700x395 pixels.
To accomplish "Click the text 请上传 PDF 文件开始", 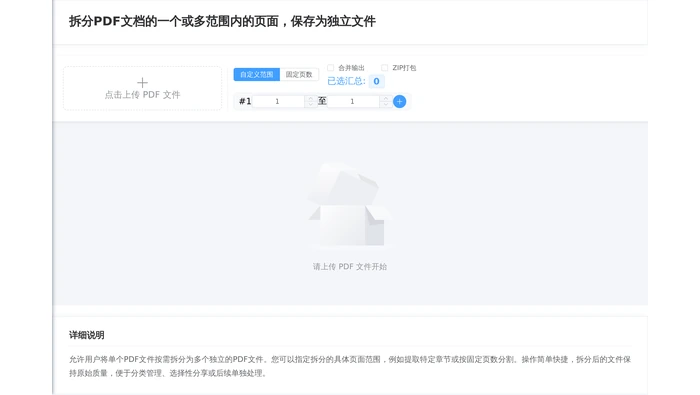I will tap(350, 267).
